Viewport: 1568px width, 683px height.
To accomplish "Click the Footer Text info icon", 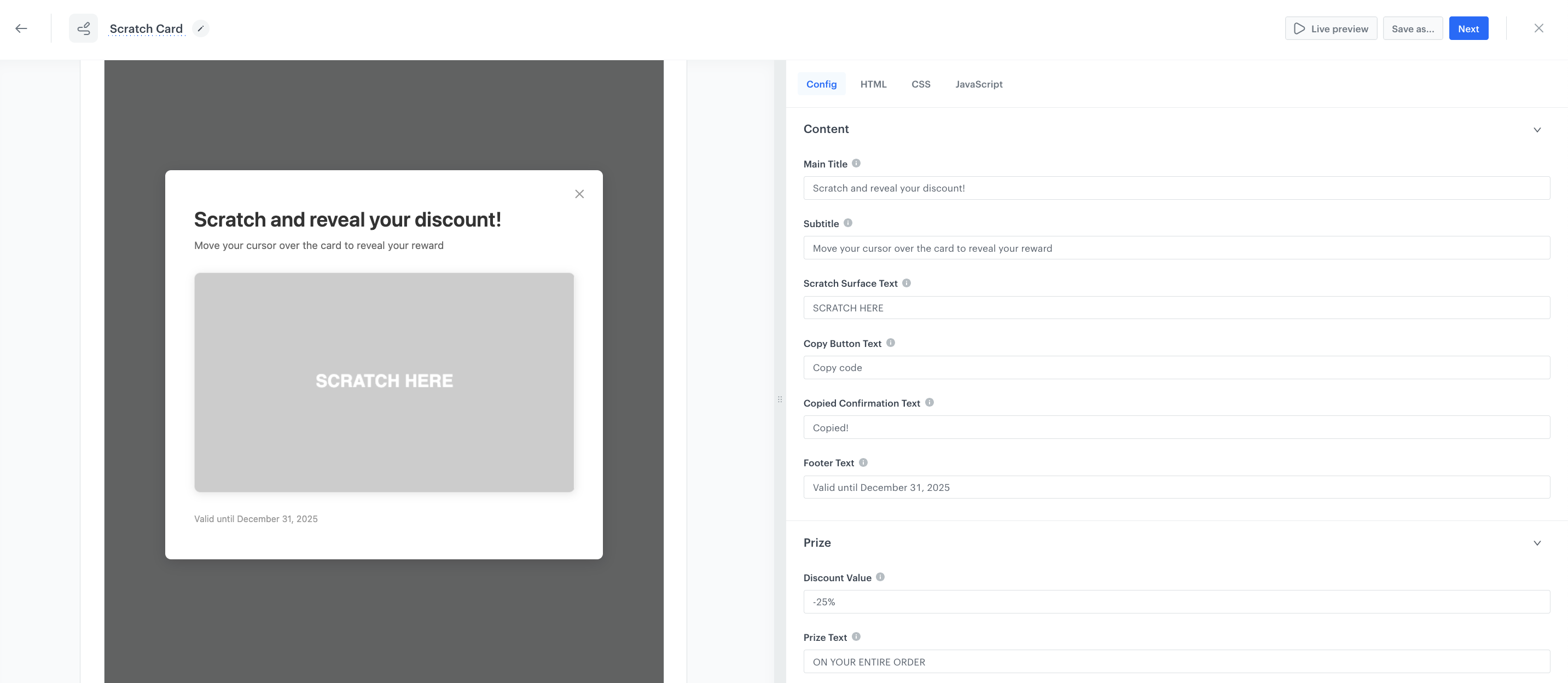I will [863, 462].
